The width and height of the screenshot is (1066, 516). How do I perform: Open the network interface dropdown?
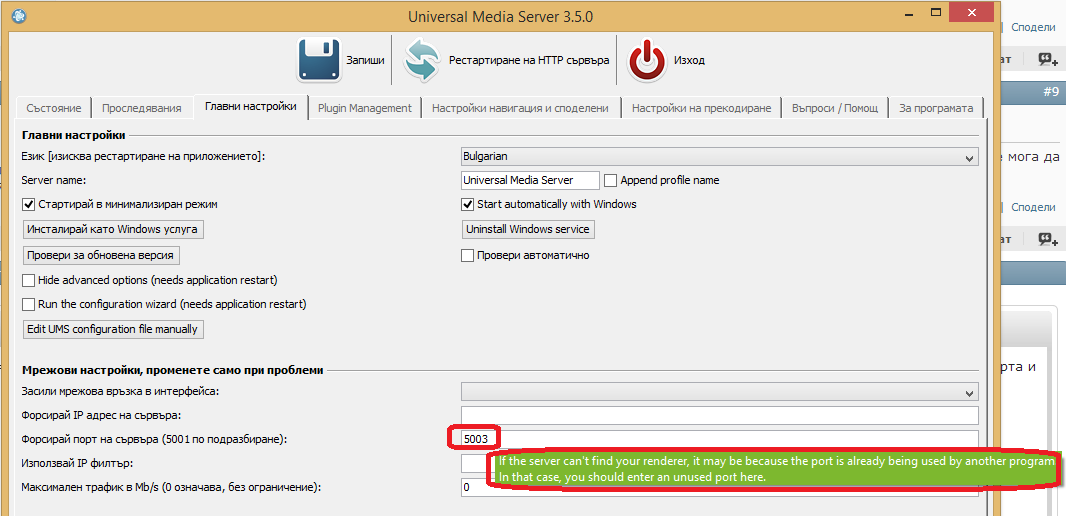click(719, 392)
